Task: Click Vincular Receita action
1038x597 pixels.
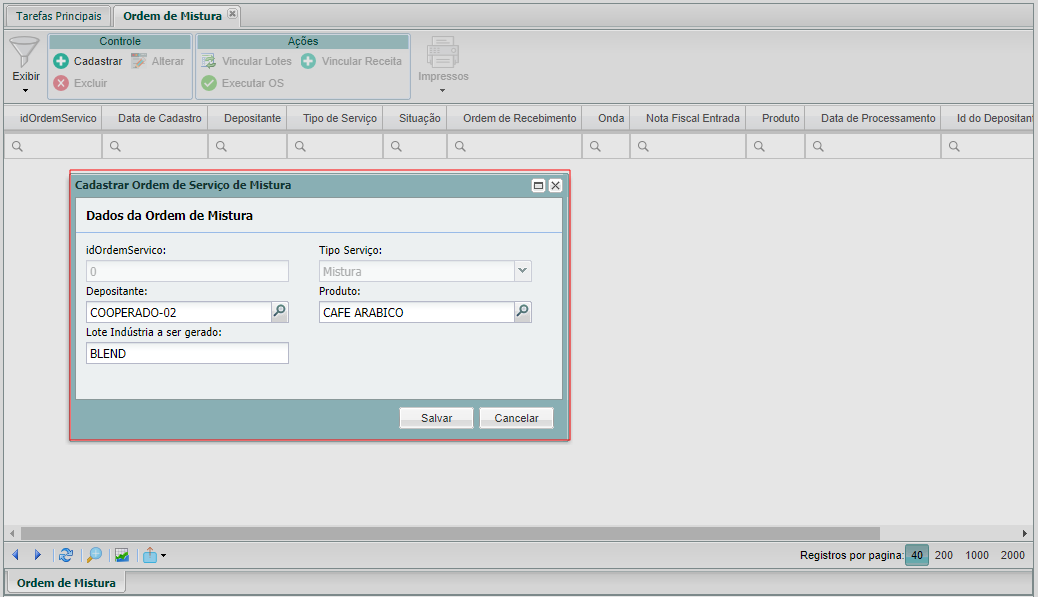Action: [352, 61]
